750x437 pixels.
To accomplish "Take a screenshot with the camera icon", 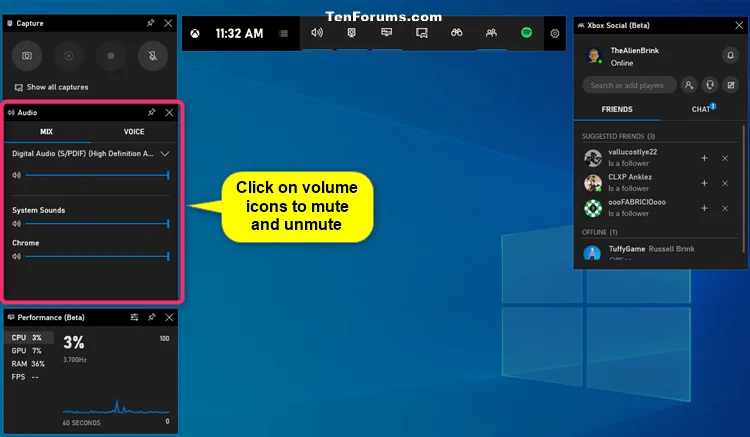I will click(x=27, y=56).
